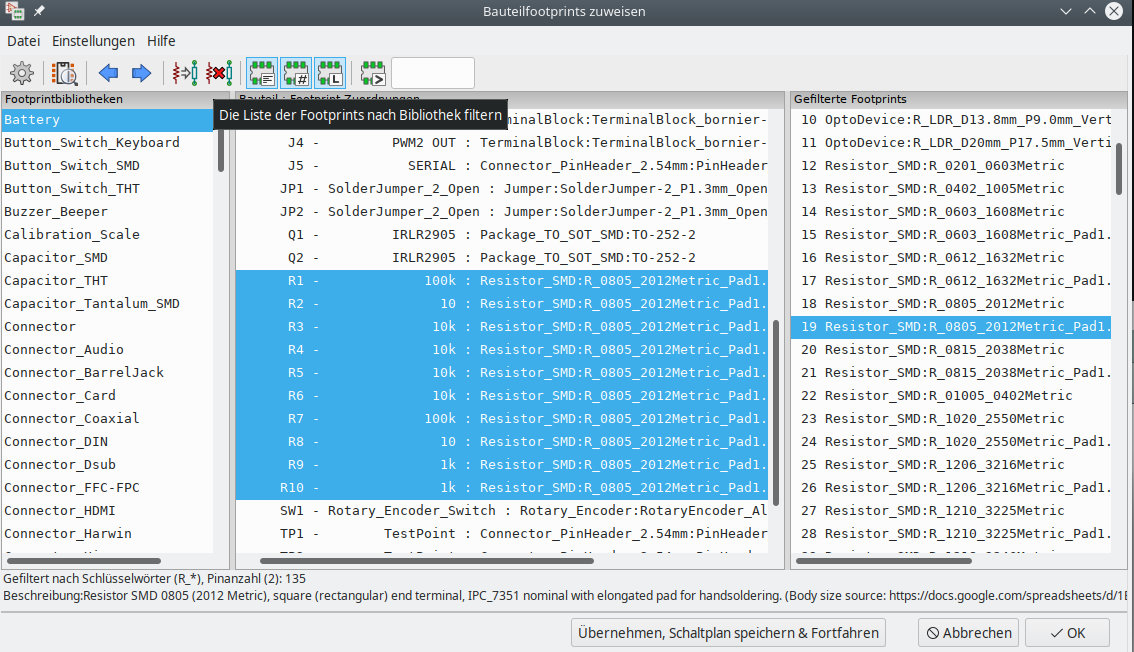Screen dimensions: 1134x652
Task: Select component TP1 TestPoint row
Action: [x=502, y=534]
